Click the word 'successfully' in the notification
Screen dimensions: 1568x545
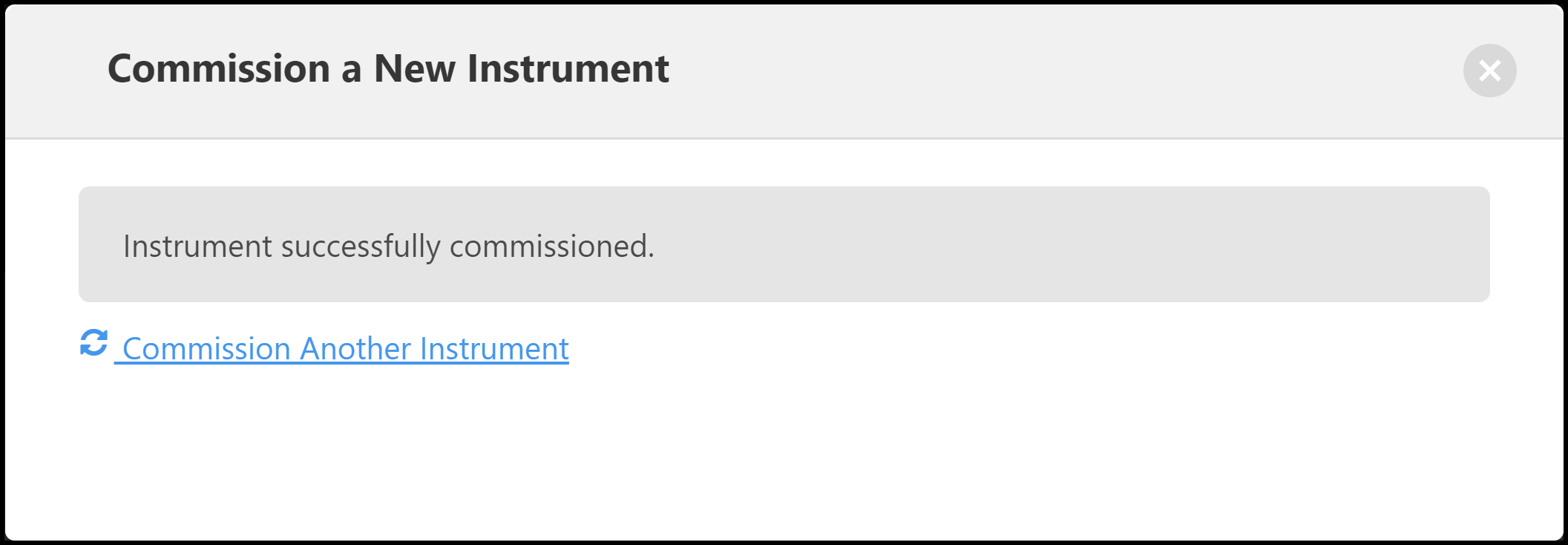pyautogui.click(x=361, y=247)
